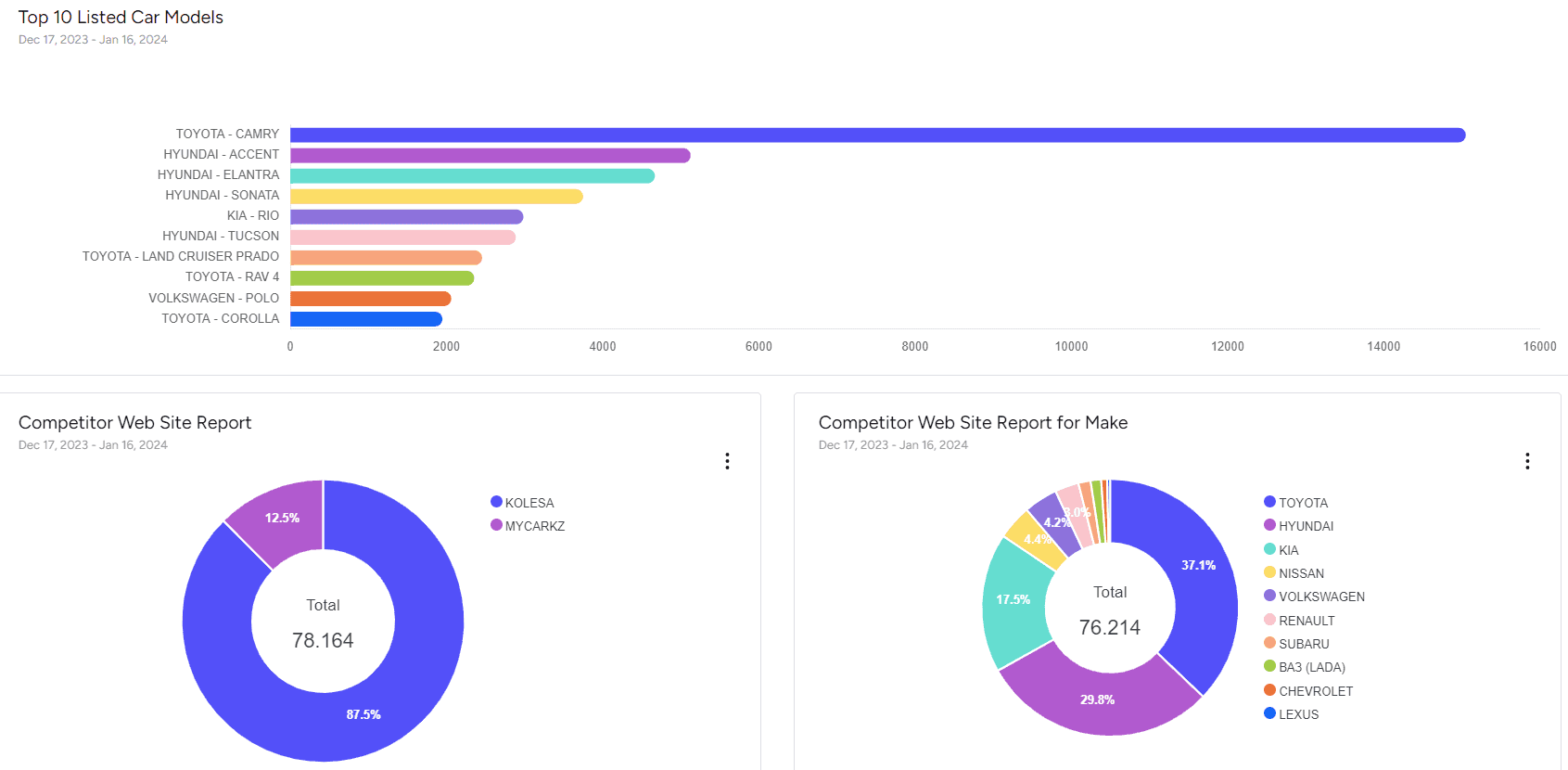This screenshot has height=770, width=1568.
Task: Select the SUBARU legend label
Action: point(1304,644)
